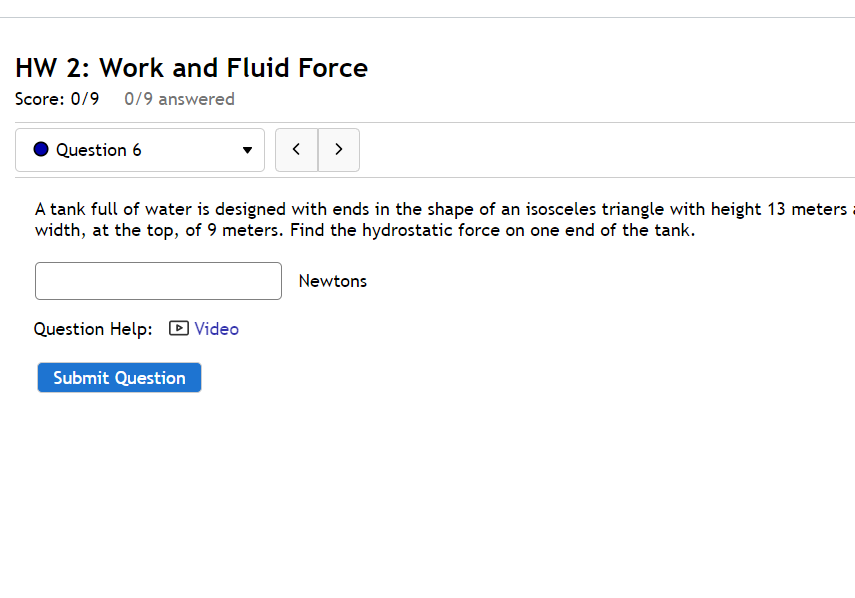The width and height of the screenshot is (855, 598).
Task: Click the next-question navigation arrow
Action: (338, 149)
